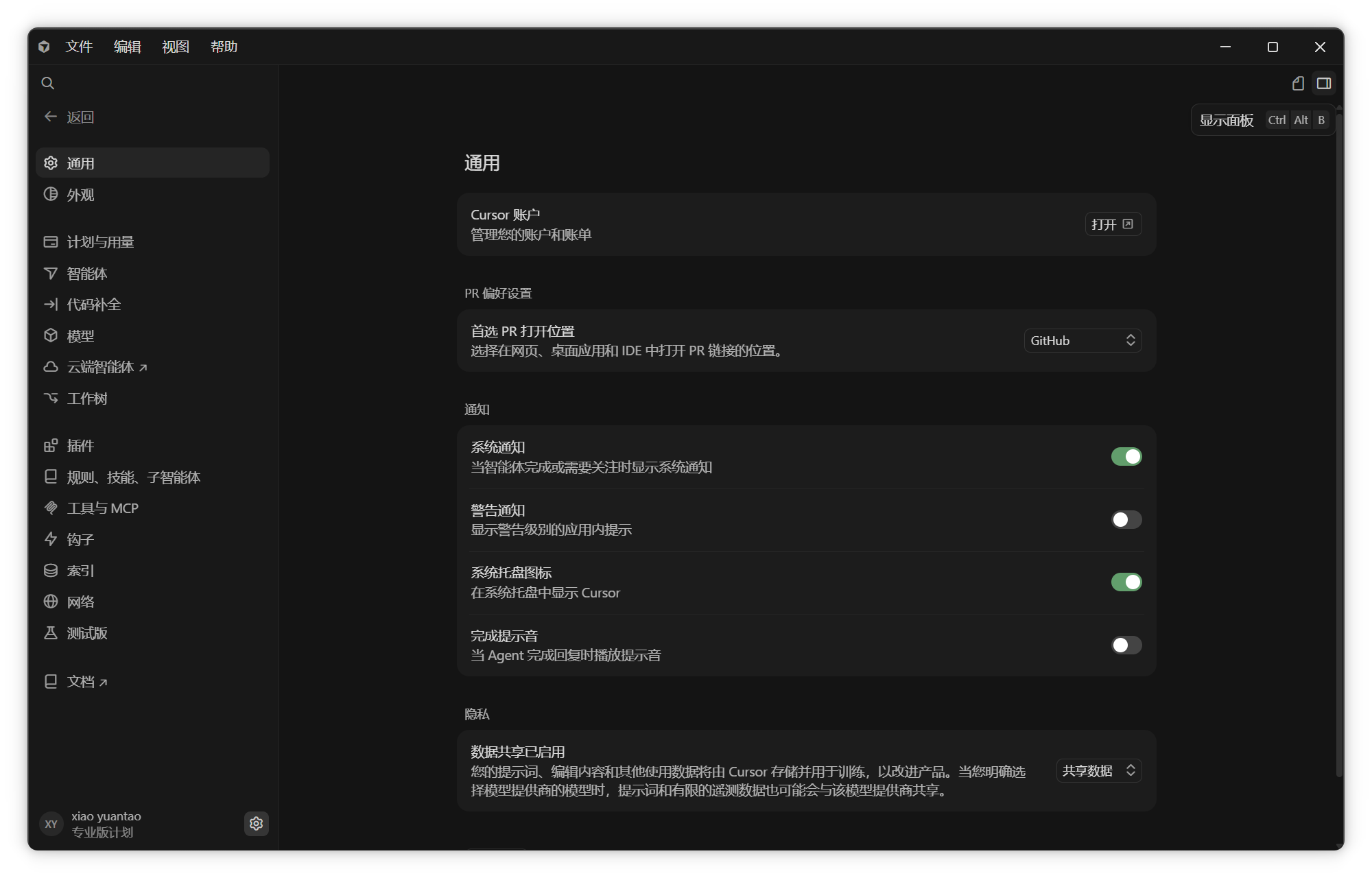
Task: Open the 智能体 agent icon
Action: coord(51,273)
